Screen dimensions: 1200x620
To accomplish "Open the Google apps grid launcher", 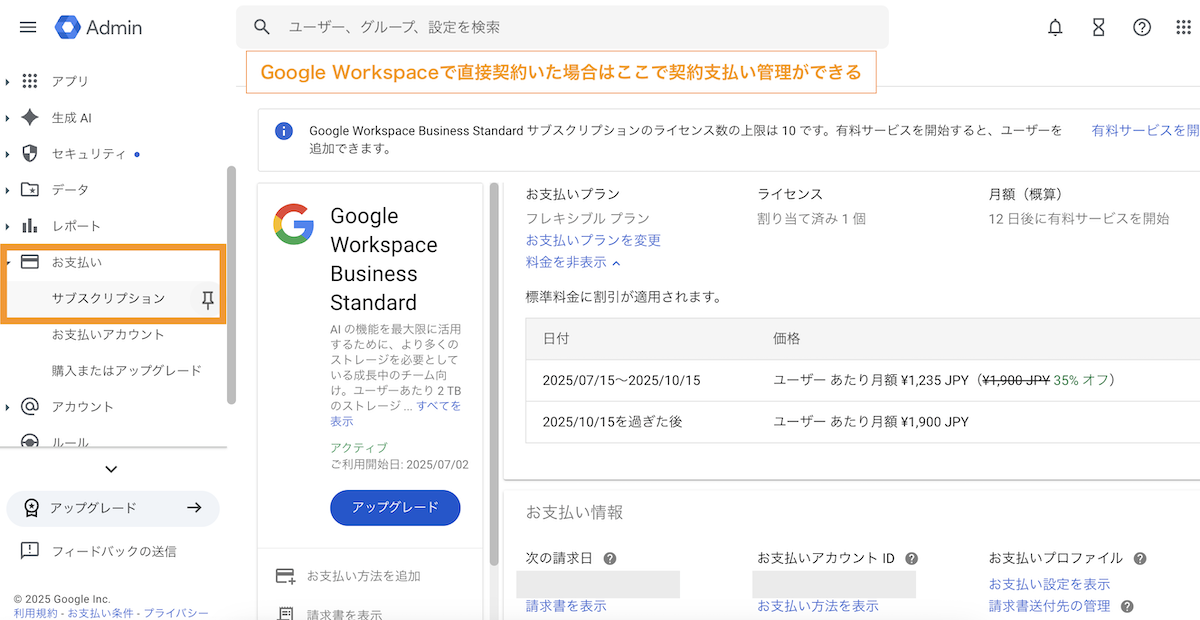I will pos(1184,28).
